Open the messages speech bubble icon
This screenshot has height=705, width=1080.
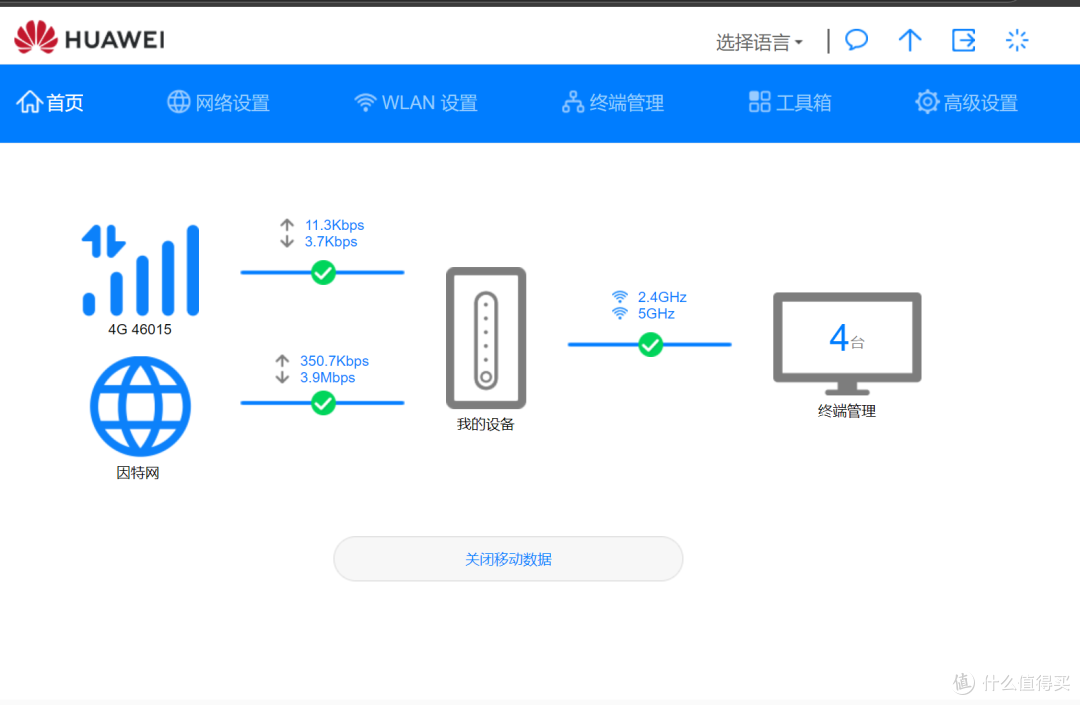pyautogui.click(x=856, y=40)
